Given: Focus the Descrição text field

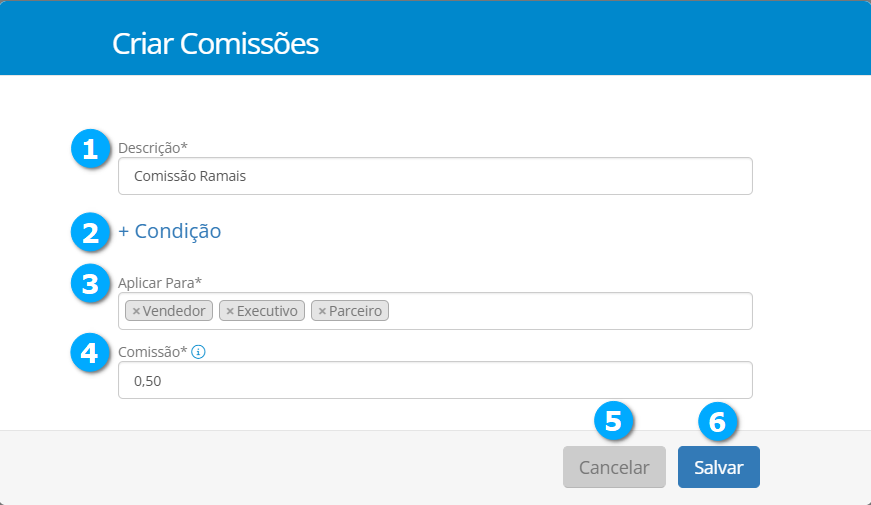Looking at the screenshot, I should [435, 176].
